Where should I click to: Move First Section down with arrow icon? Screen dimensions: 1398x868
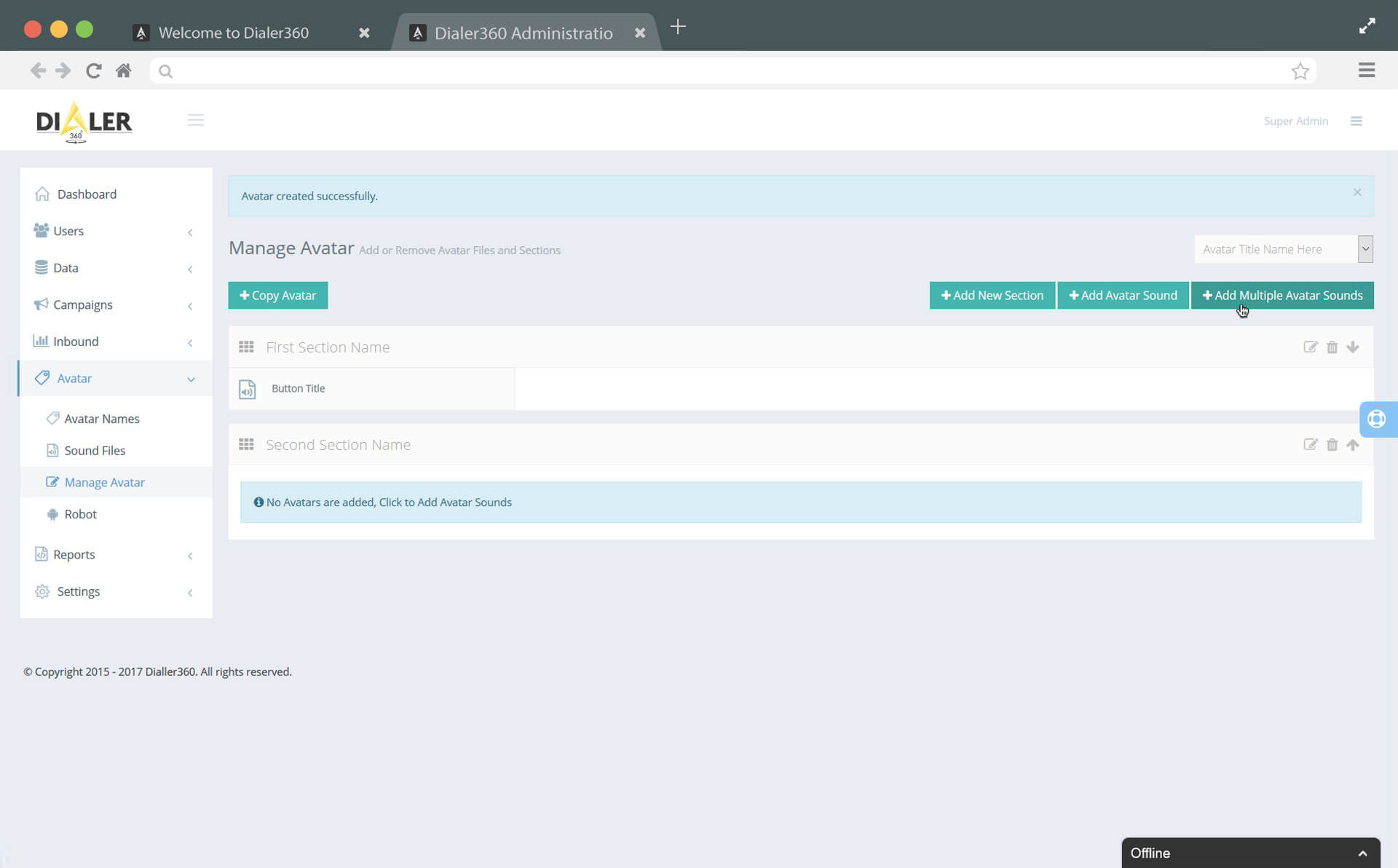1353,347
